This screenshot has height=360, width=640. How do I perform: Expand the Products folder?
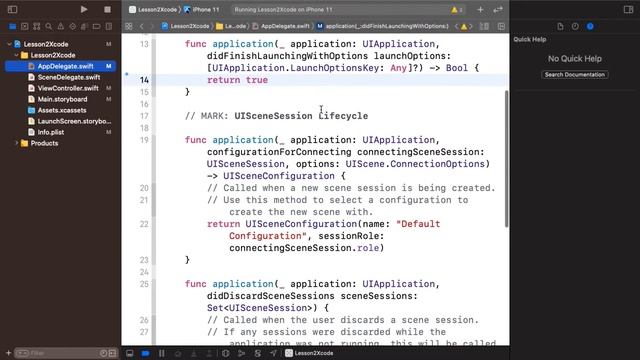pos(16,143)
